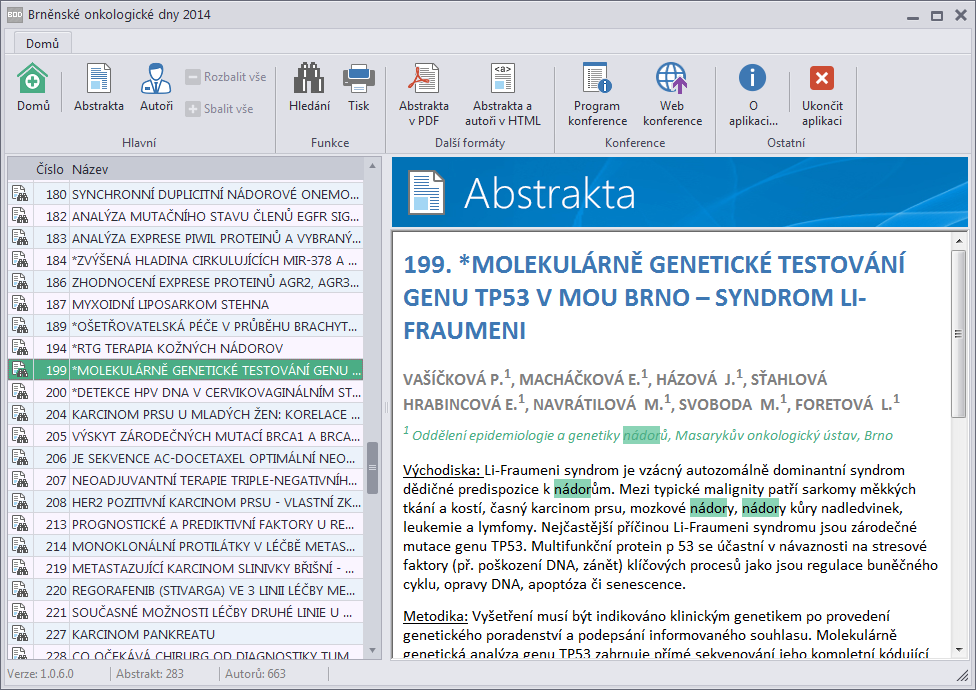Click the abstract list scroll down arrow
The image size is (976, 690).
[x=372, y=651]
